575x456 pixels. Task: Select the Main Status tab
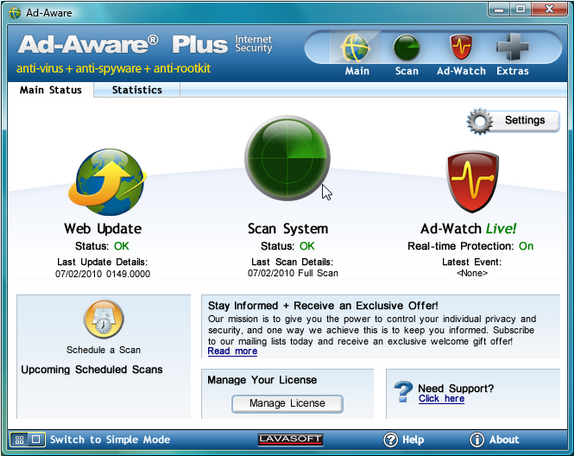(x=51, y=90)
